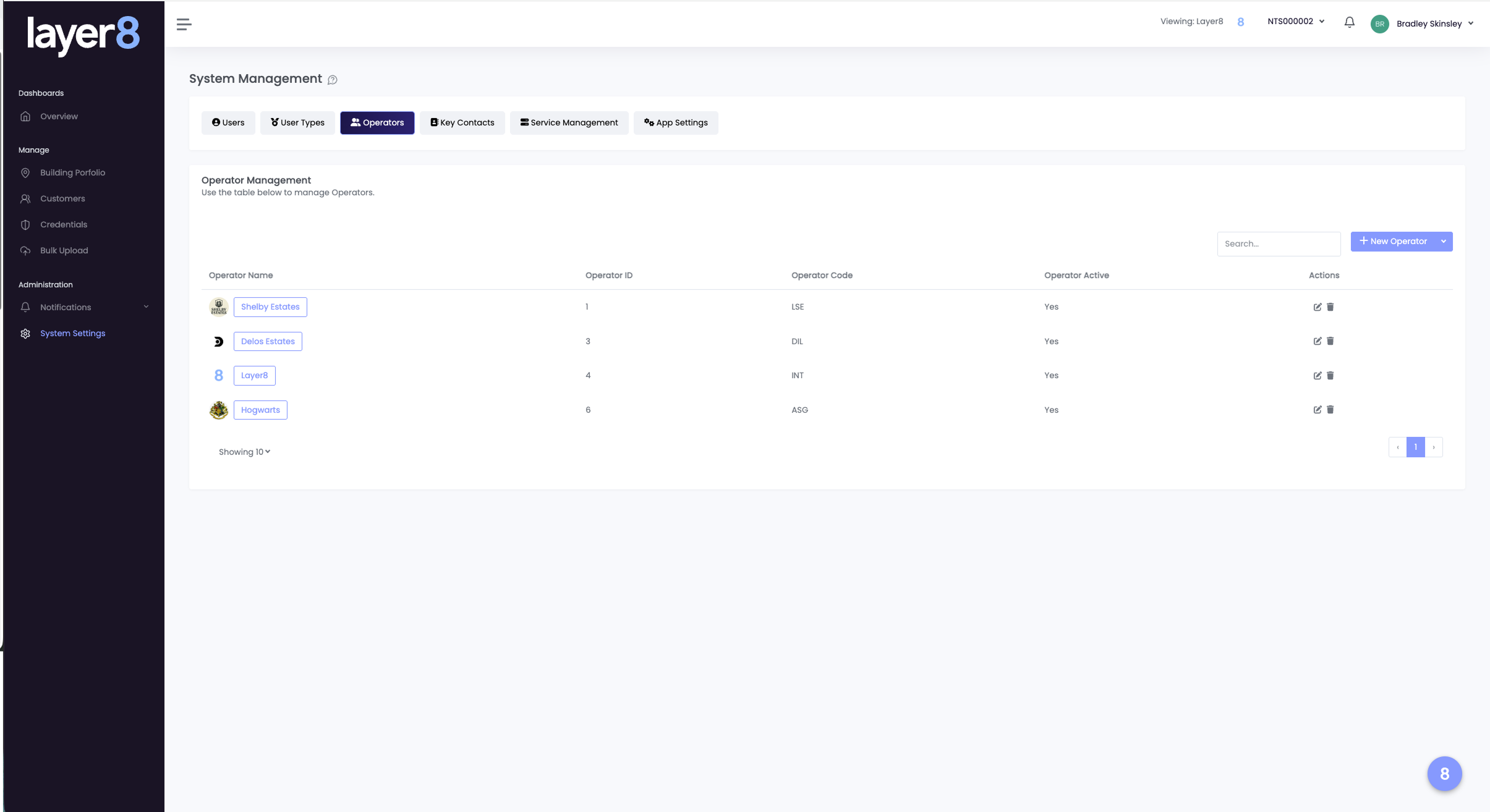Expand the New Operator dropdown arrow

point(1443,242)
